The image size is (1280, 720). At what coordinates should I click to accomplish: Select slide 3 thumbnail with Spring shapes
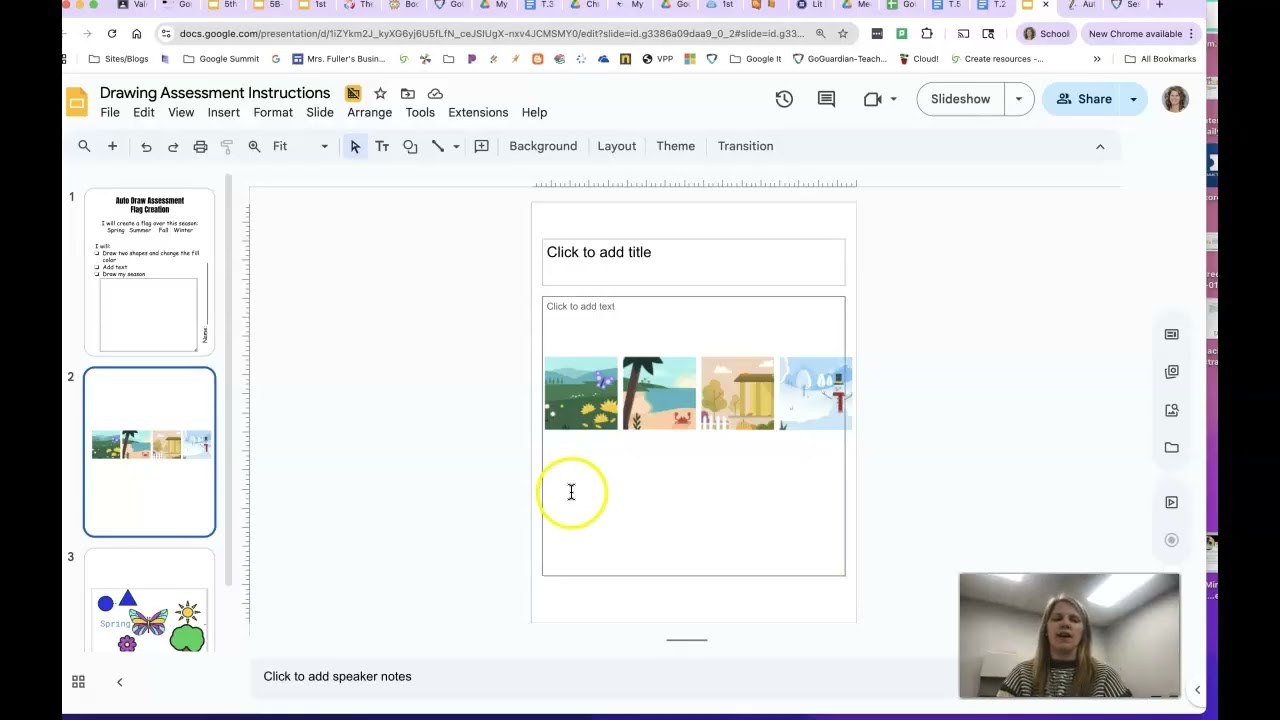click(149, 600)
